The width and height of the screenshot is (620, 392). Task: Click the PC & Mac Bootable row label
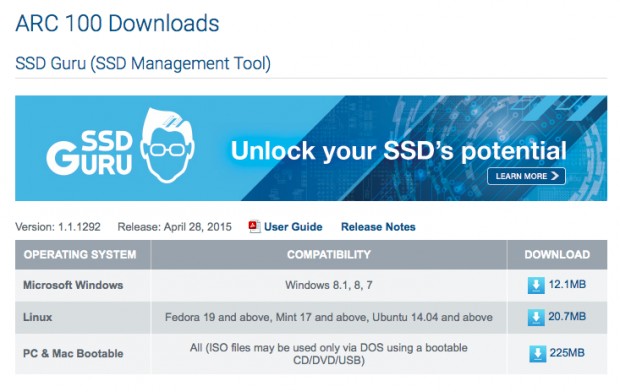click(73, 354)
